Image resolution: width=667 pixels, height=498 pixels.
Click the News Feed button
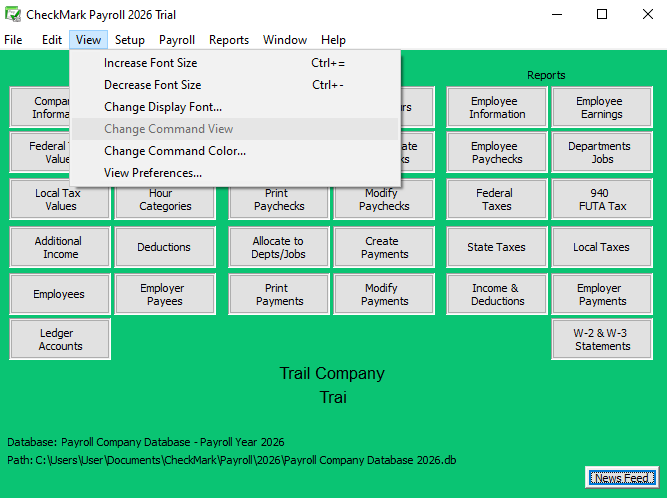tap(621, 478)
